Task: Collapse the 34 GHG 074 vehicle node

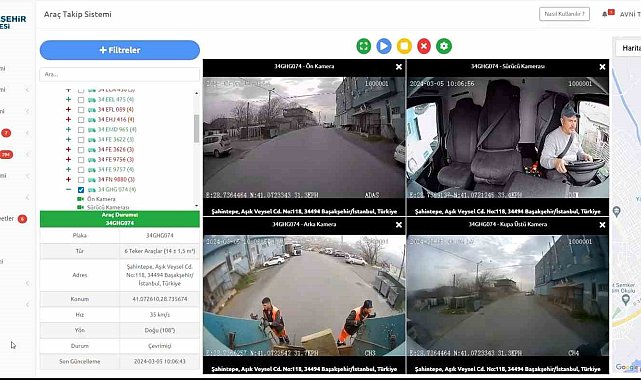Action: pyautogui.click(x=68, y=190)
